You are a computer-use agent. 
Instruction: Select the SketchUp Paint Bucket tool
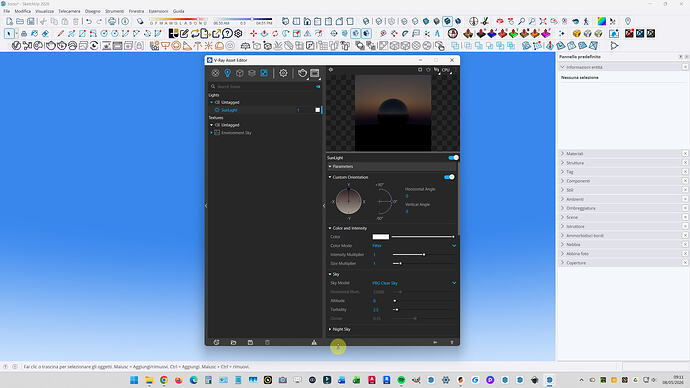coord(34,33)
